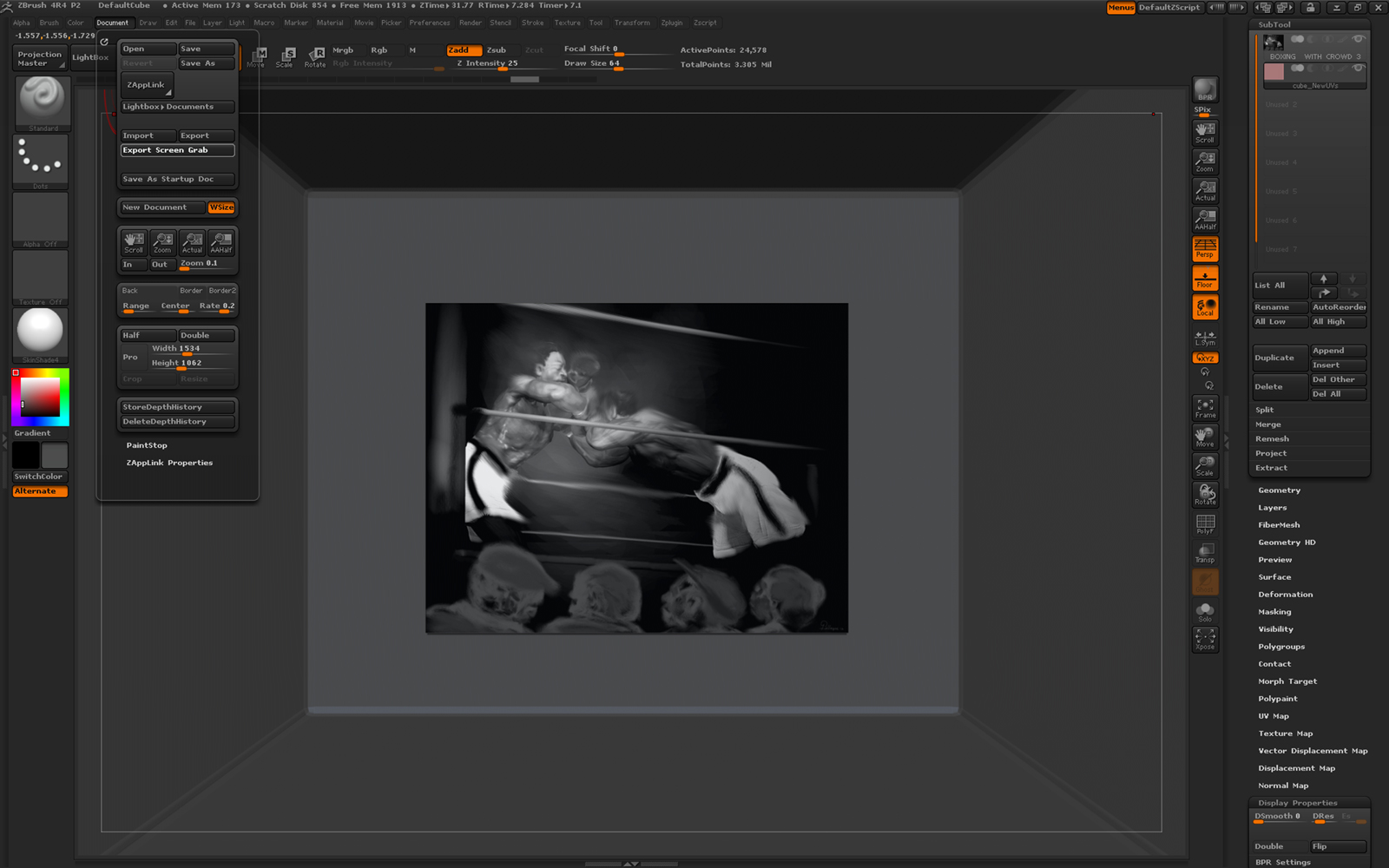Open the Alpha Off selector
This screenshot has width=1389, height=868.
point(41,220)
